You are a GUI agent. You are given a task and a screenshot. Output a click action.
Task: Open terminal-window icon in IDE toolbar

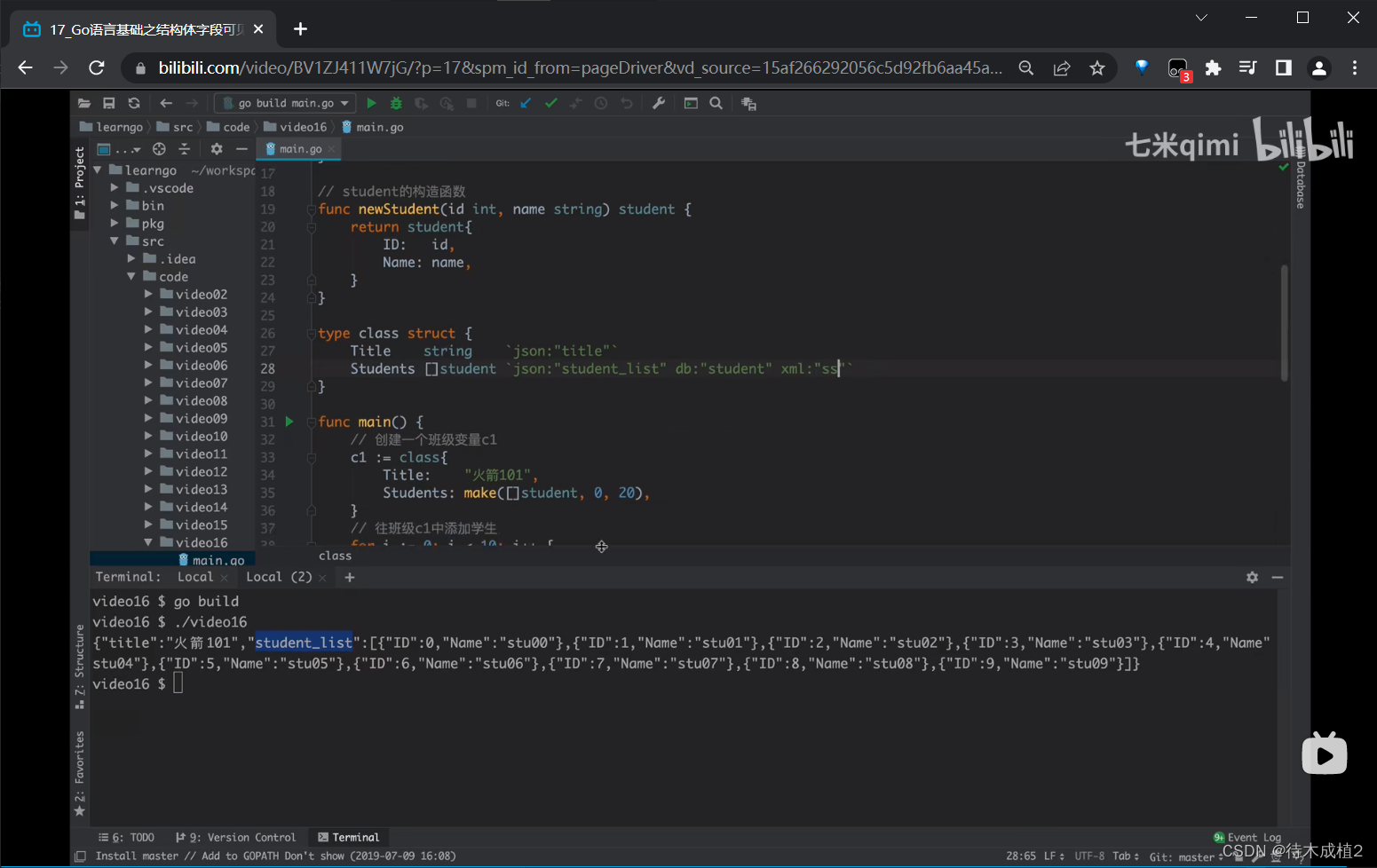pos(691,103)
